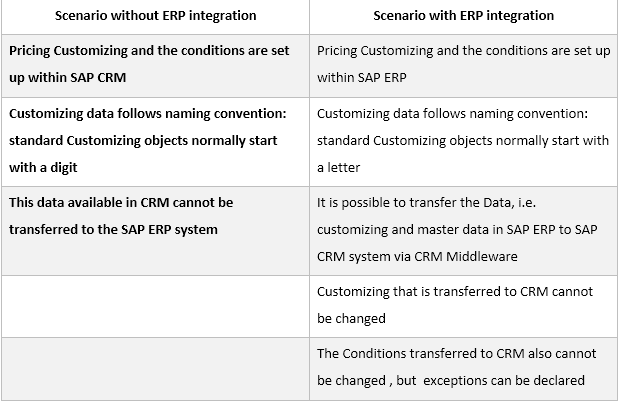Click the cell about 'exceptions can be declared'
This screenshot has height=402, width=620.
[463, 369]
